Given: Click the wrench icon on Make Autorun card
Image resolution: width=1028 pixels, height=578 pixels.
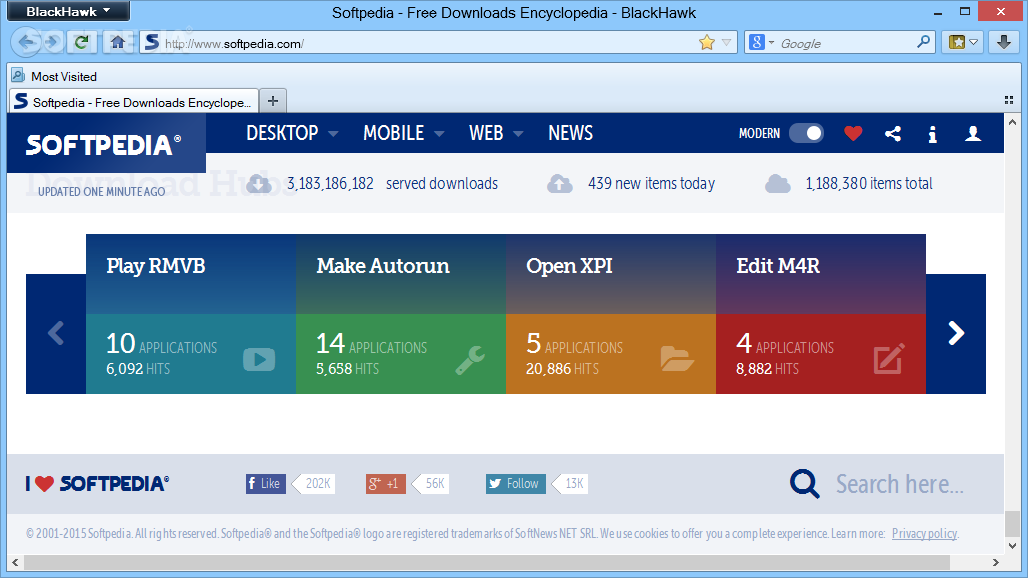Looking at the screenshot, I should (470, 360).
